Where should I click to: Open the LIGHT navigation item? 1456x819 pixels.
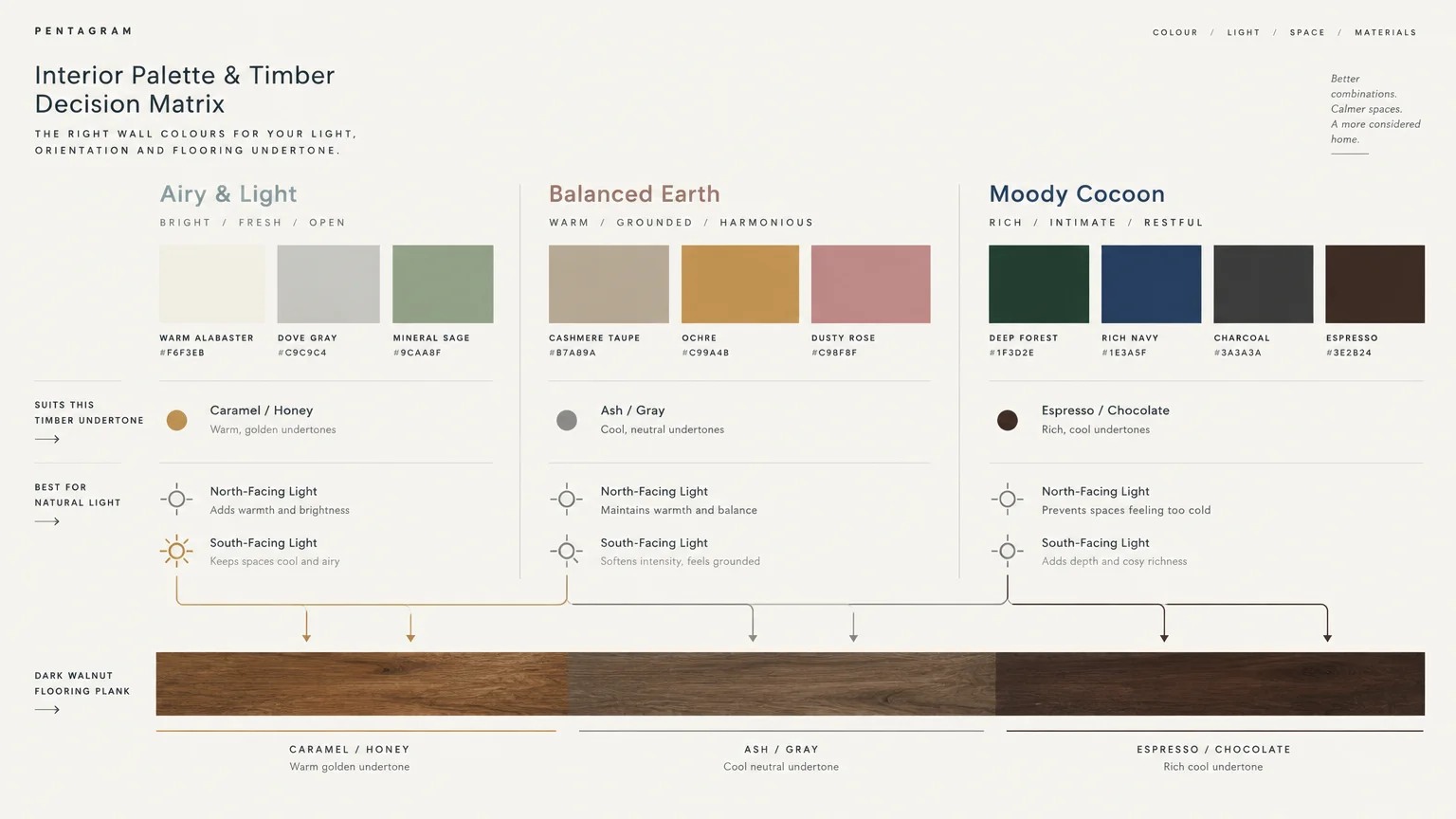1244,32
